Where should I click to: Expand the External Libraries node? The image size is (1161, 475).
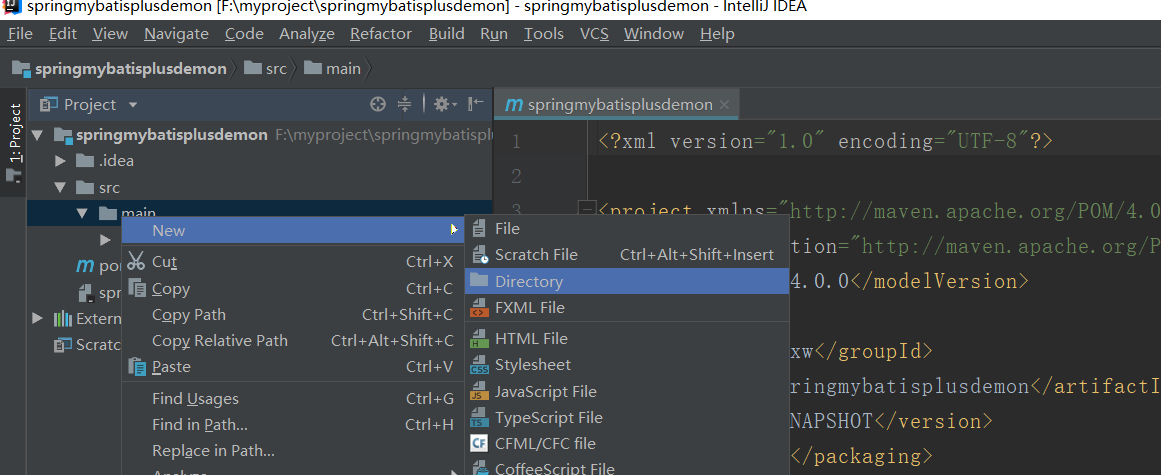tap(38, 319)
